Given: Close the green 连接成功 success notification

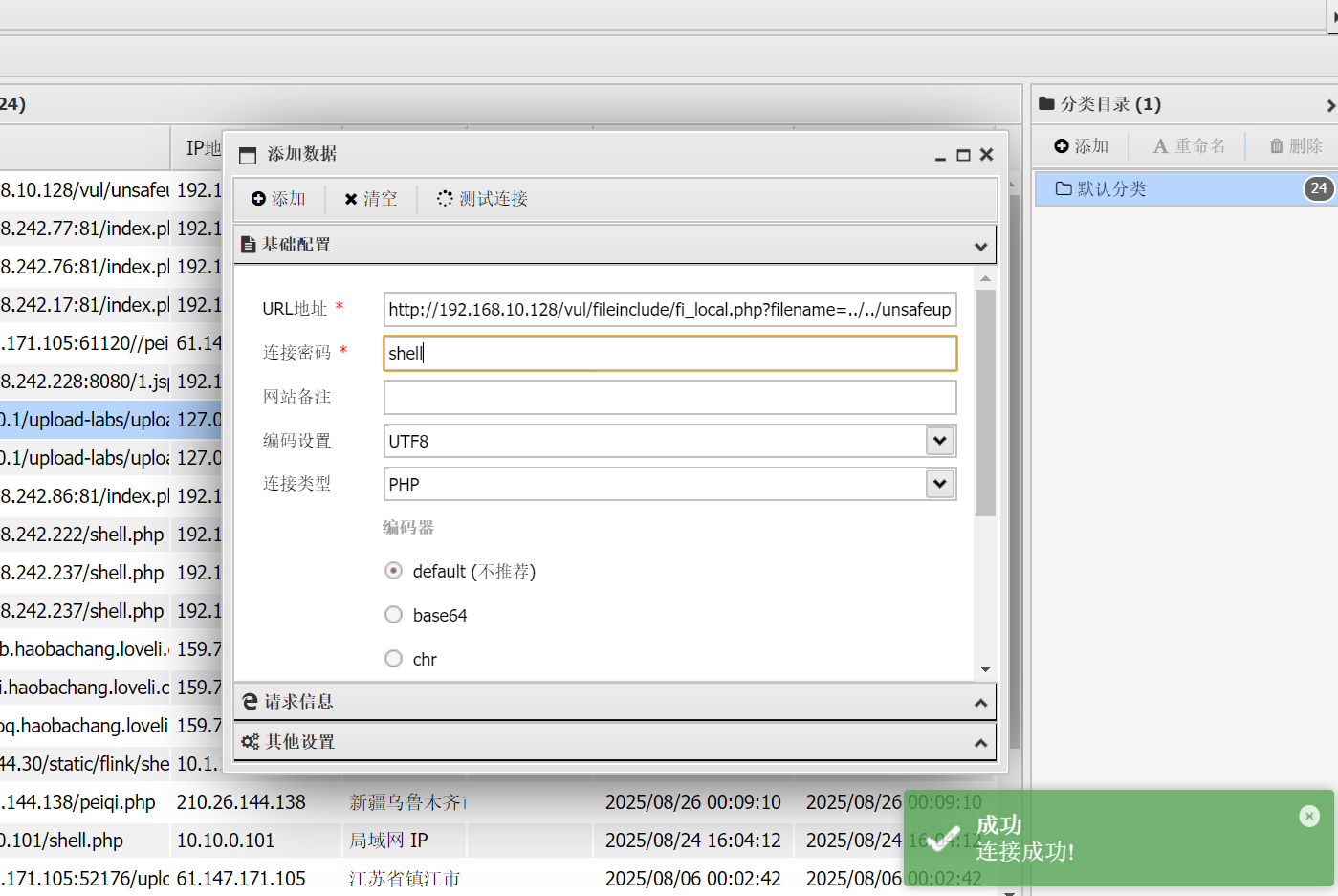Looking at the screenshot, I should pyautogui.click(x=1309, y=816).
